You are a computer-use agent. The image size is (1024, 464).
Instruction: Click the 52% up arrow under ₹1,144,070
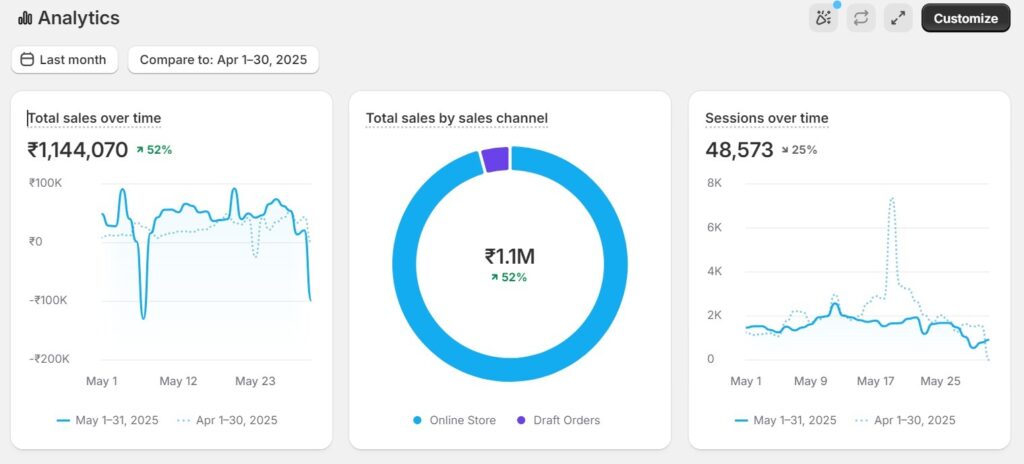[141, 150]
